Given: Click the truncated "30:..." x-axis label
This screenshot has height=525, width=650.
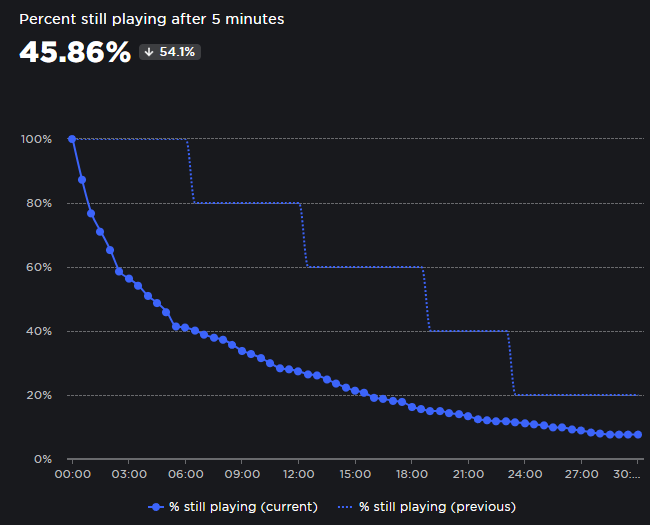Looking at the screenshot, I should click(627, 474).
